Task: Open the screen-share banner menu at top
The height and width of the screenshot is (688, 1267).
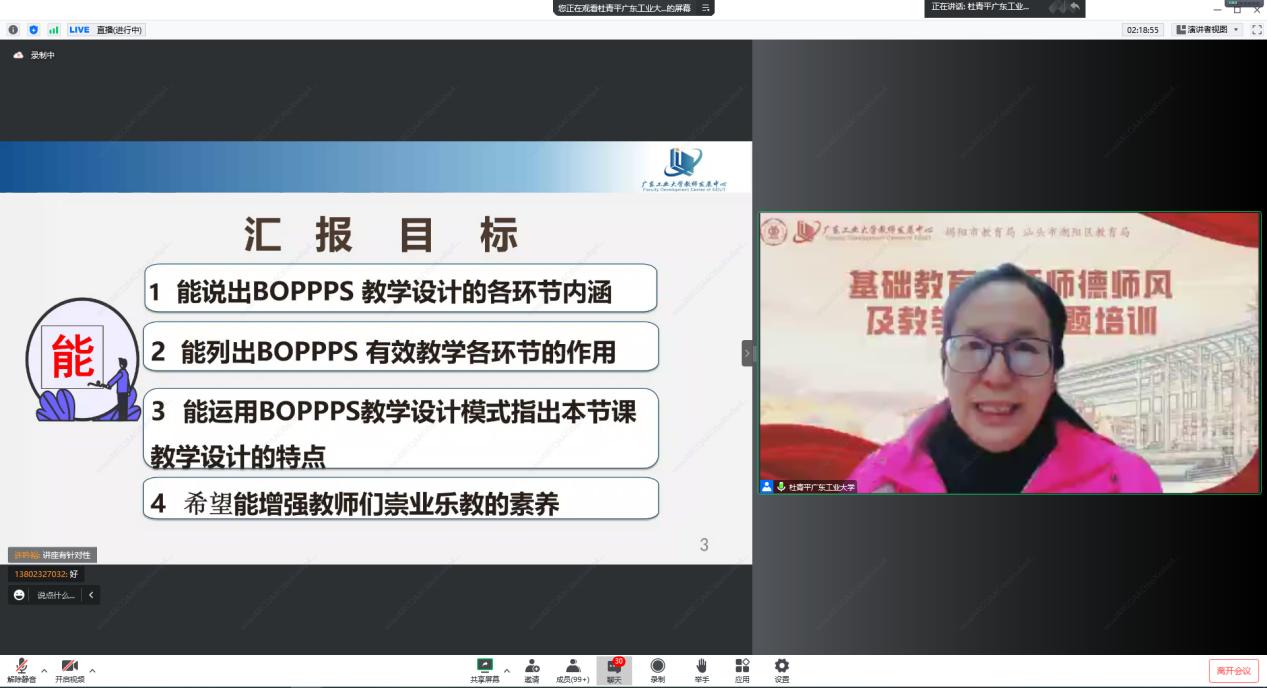Action: (x=706, y=8)
